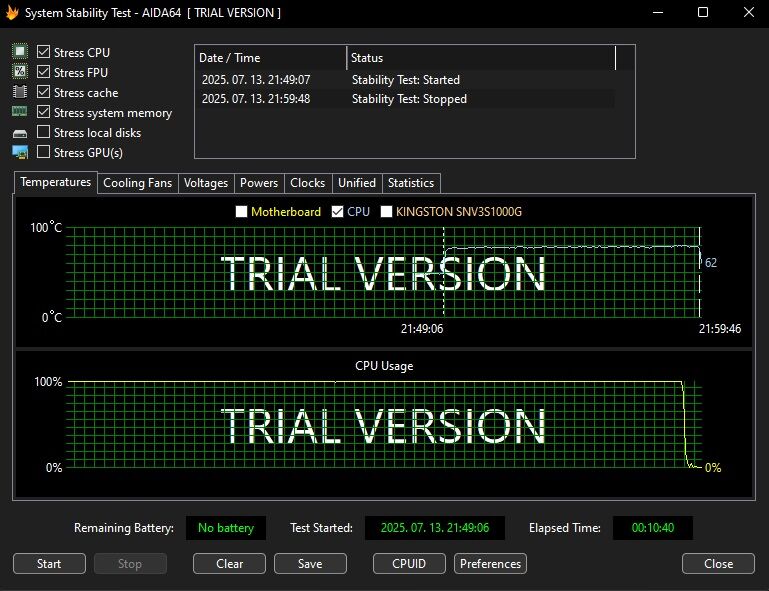This screenshot has height=591, width=769.
Task: Close the window using the title bar X
Action: pos(748,12)
